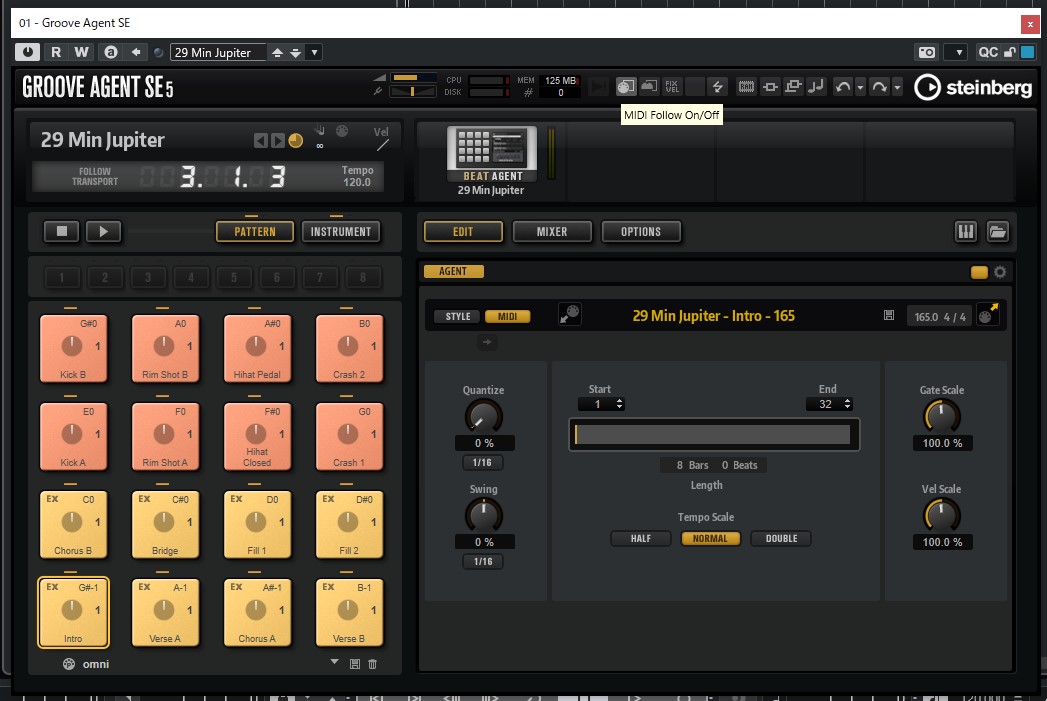Open the Quantize 1/16 grid selector
The height and width of the screenshot is (701, 1047).
483,463
